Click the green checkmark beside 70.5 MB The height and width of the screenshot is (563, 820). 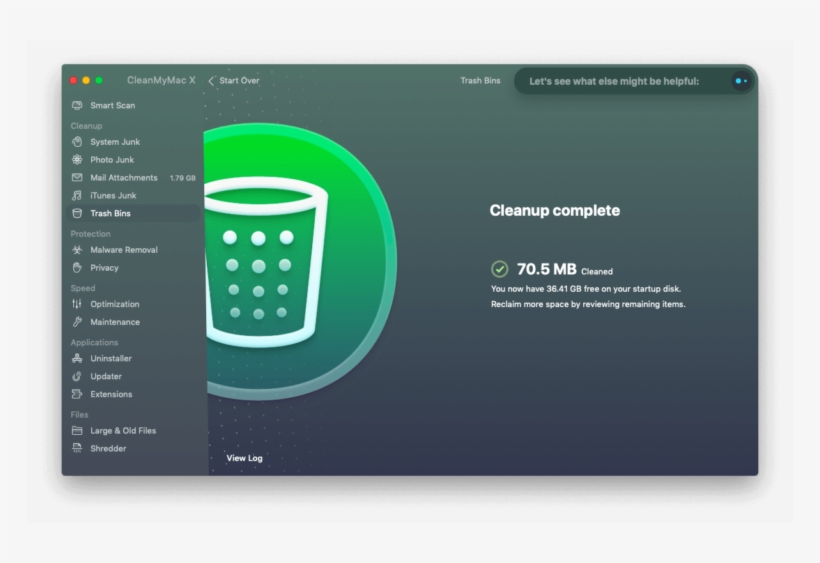tap(499, 269)
